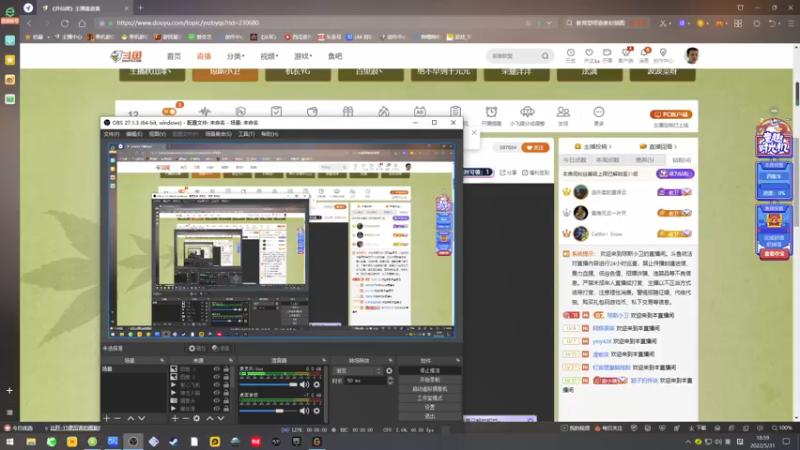Expand 主播投稿 chevron in right panel

click(x=610, y=146)
